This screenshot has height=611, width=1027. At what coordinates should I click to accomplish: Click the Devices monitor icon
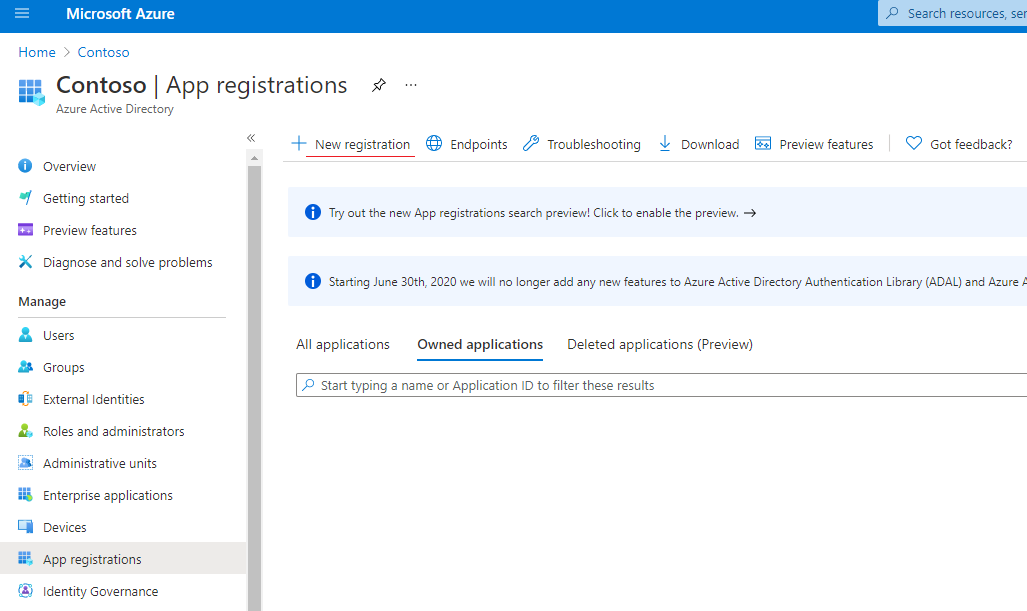tap(25, 527)
